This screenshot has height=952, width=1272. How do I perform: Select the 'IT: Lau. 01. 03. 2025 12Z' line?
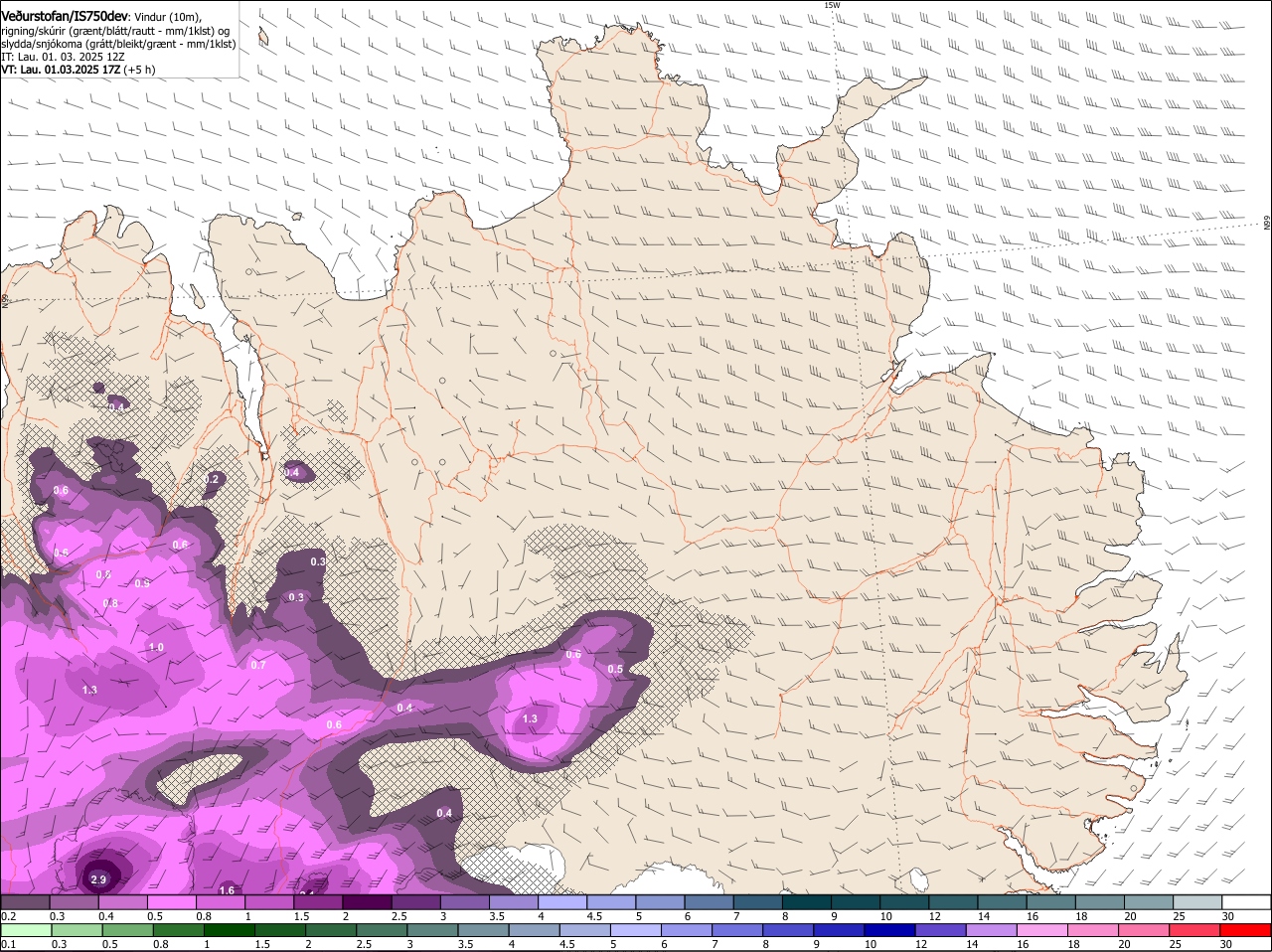click(x=63, y=57)
